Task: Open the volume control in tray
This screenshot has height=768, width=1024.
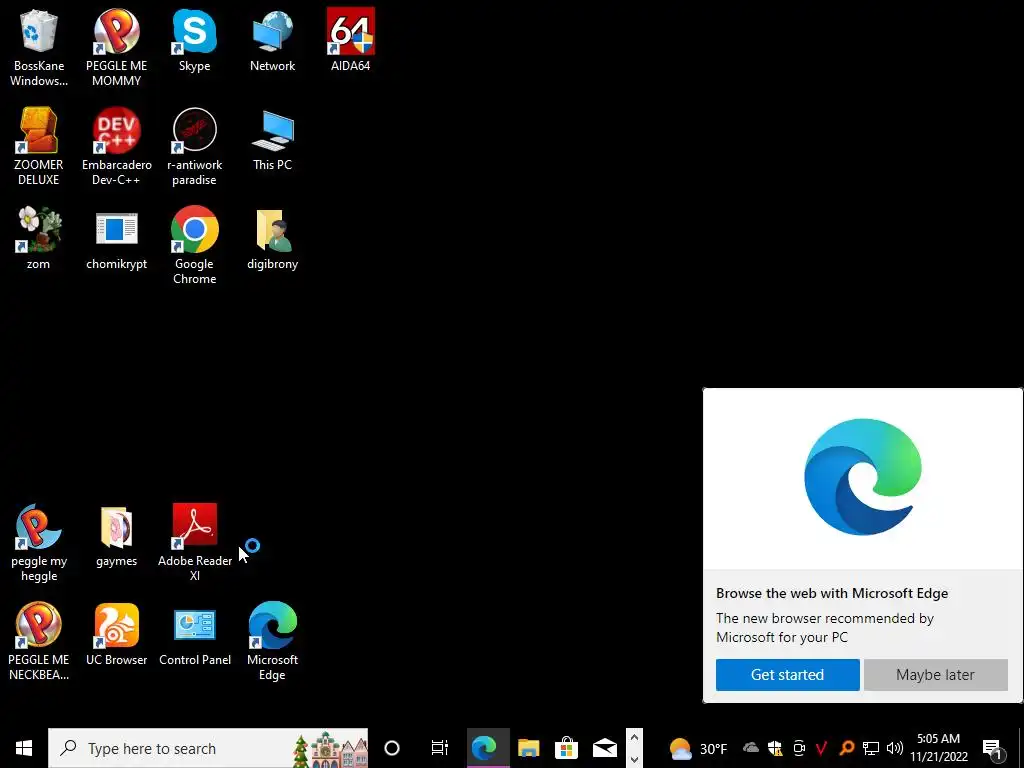Action: point(895,748)
